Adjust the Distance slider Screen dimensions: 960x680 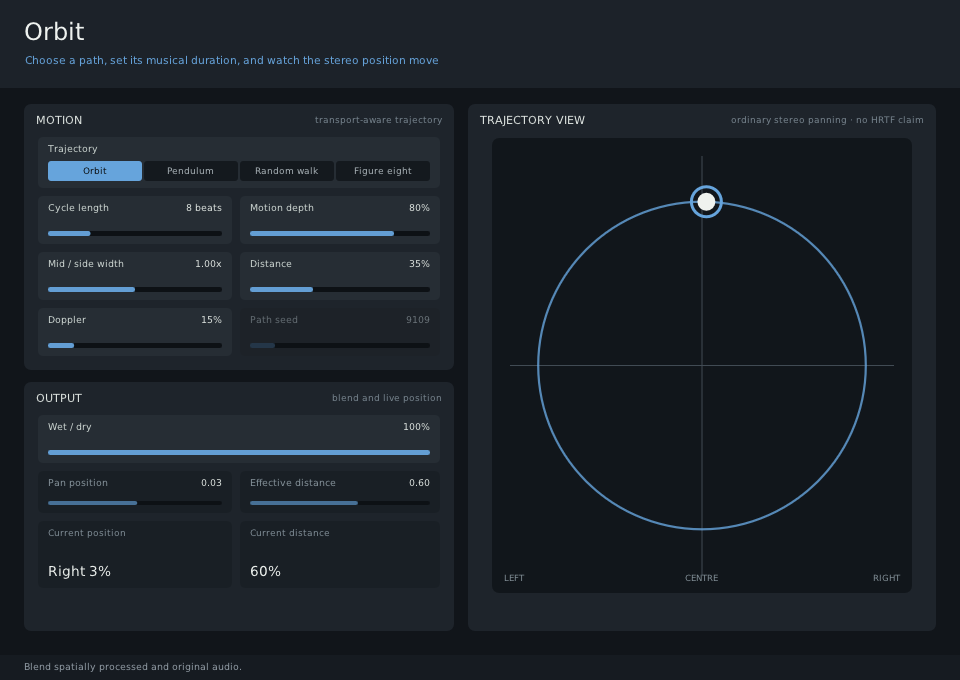pyautogui.click(x=340, y=290)
